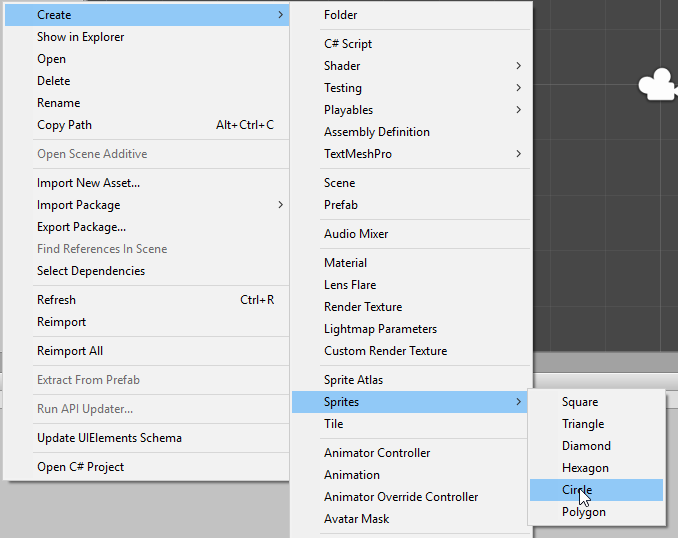Create a new C# Script
The width and height of the screenshot is (678, 538).
click(348, 44)
